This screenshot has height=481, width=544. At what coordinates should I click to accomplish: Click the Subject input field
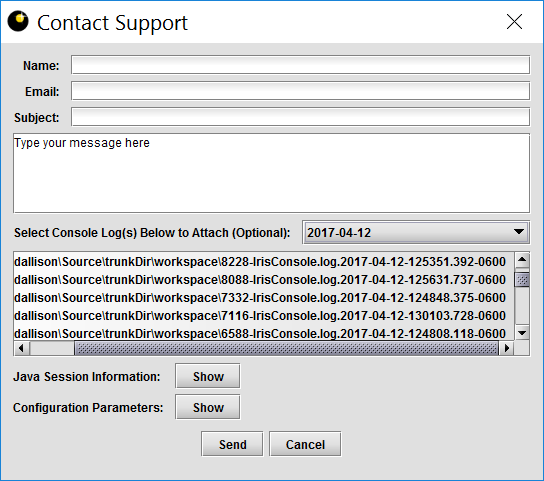tap(300, 117)
